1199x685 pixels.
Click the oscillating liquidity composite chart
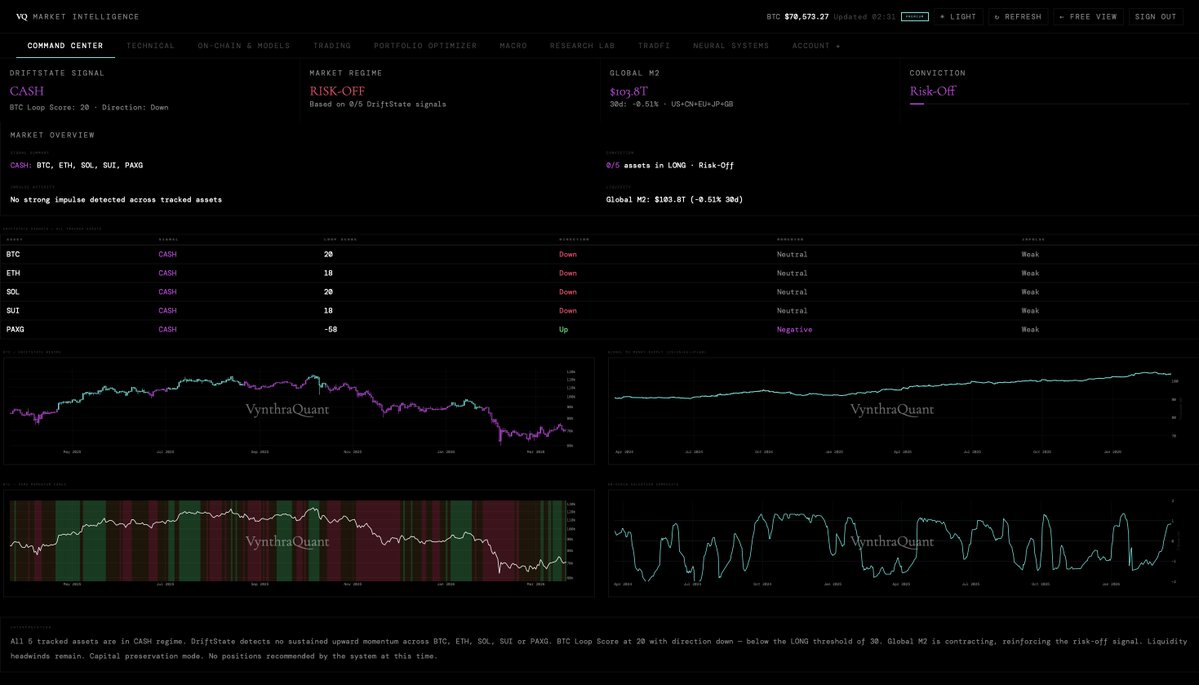coord(903,543)
